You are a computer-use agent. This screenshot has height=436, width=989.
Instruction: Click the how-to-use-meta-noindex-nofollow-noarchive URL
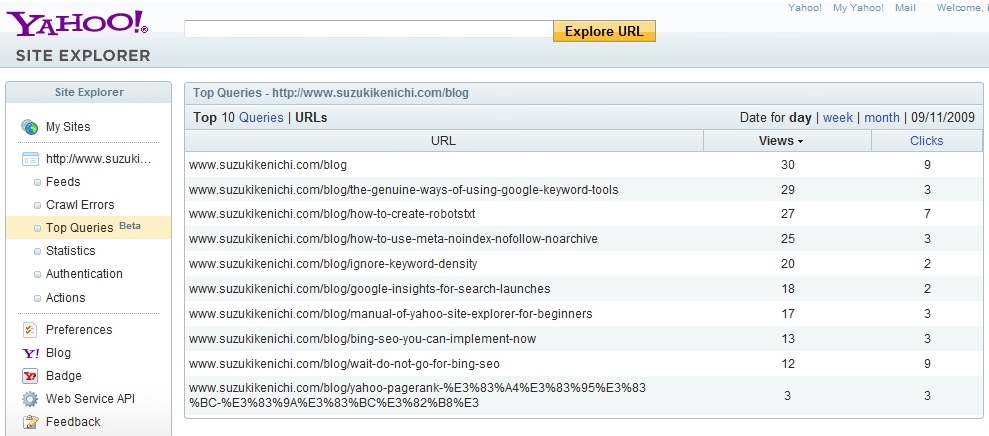pyautogui.click(x=393, y=239)
